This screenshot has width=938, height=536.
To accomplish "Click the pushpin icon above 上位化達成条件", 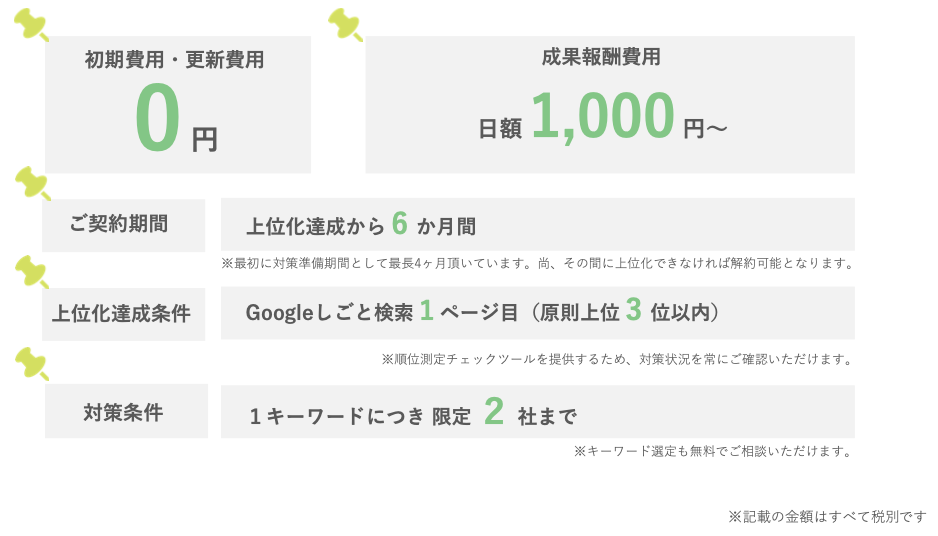I will (32, 272).
